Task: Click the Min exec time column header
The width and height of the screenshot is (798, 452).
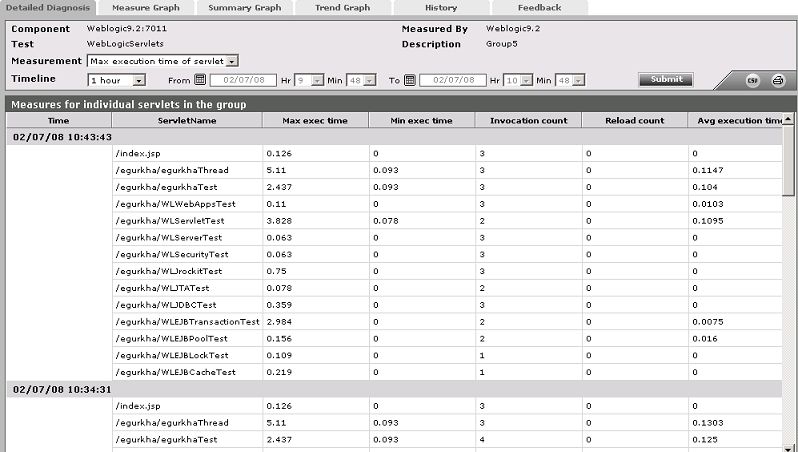Action: [x=421, y=121]
